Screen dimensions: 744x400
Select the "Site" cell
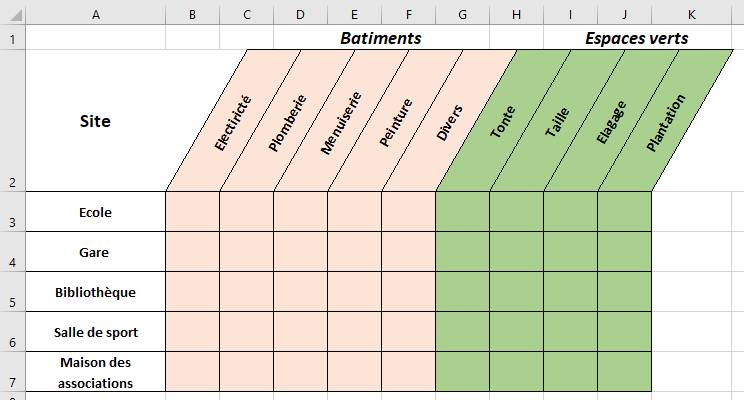tap(95, 121)
